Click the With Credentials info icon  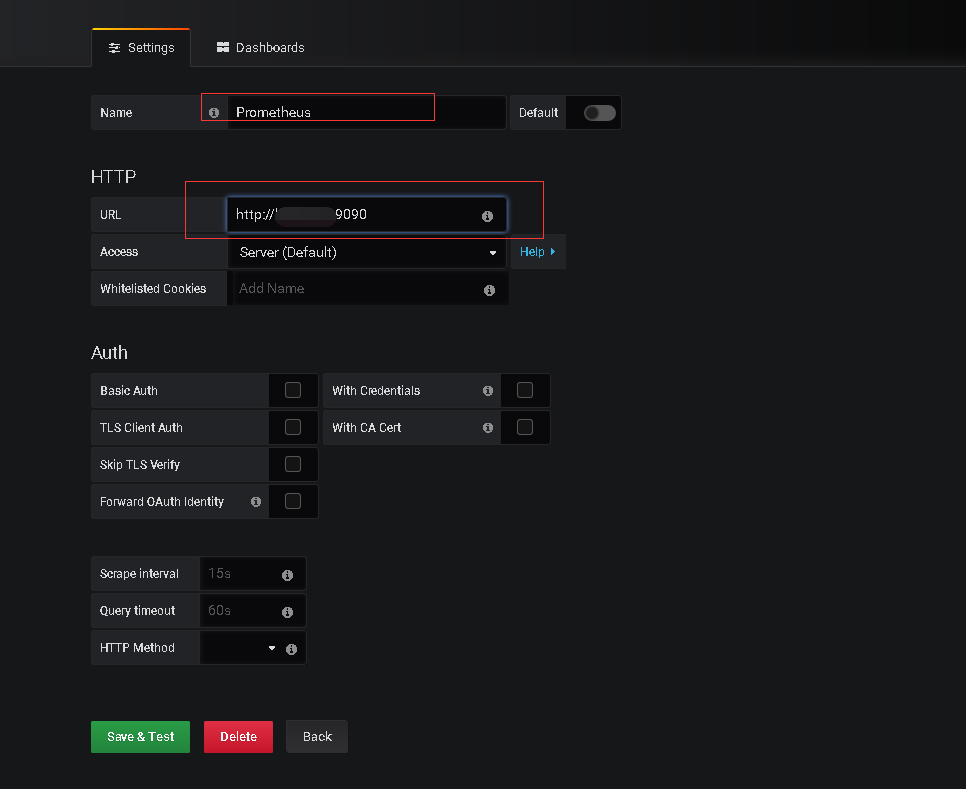[x=488, y=391]
